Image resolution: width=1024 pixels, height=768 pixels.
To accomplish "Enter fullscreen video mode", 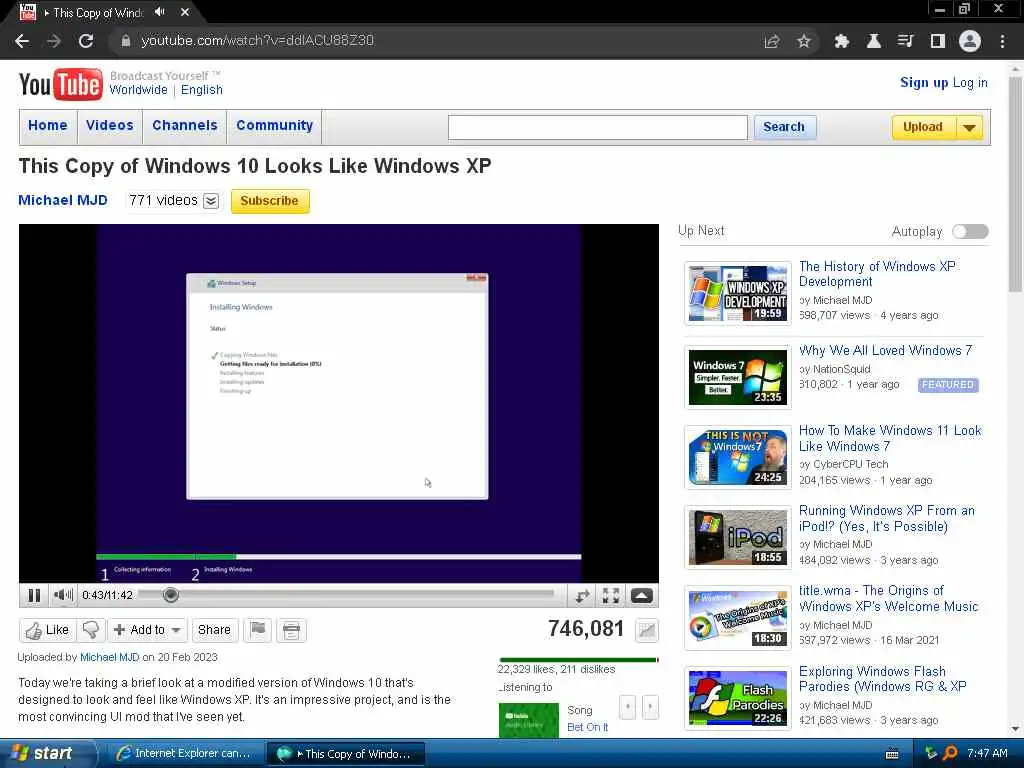I will [x=611, y=595].
